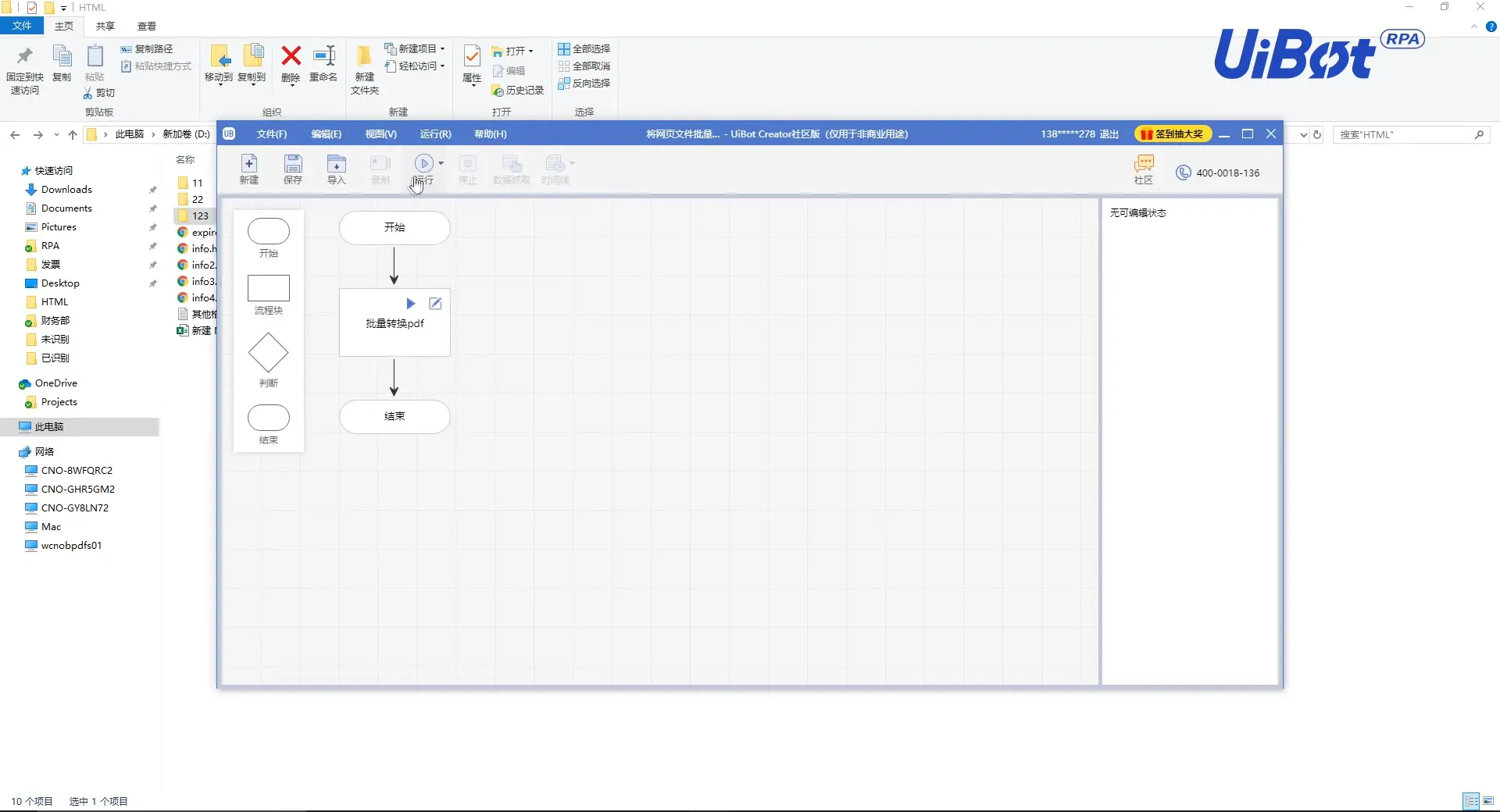
Task: Switch to large icons view in status bar
Action: click(1488, 801)
